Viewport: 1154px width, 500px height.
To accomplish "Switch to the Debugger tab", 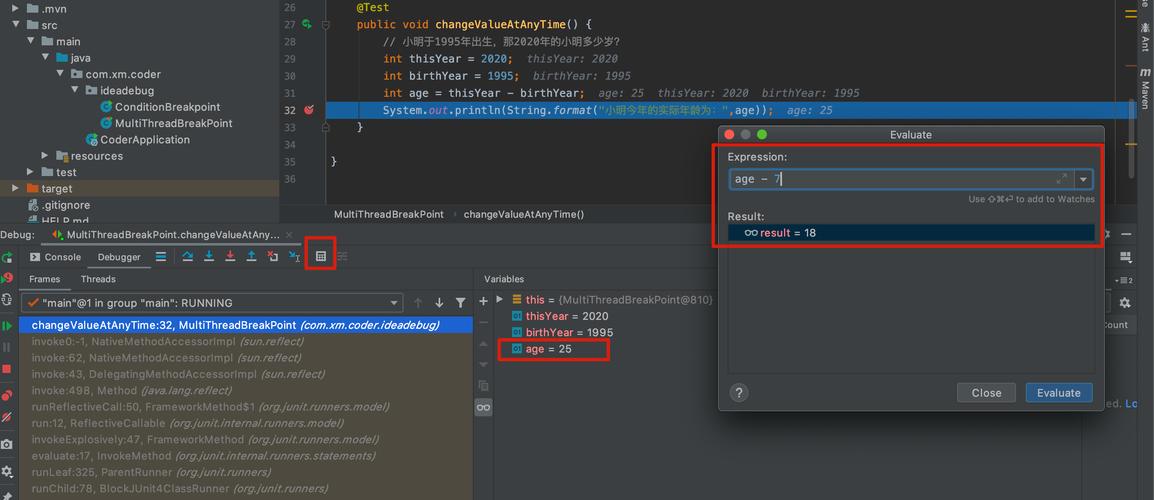I will [x=119, y=257].
